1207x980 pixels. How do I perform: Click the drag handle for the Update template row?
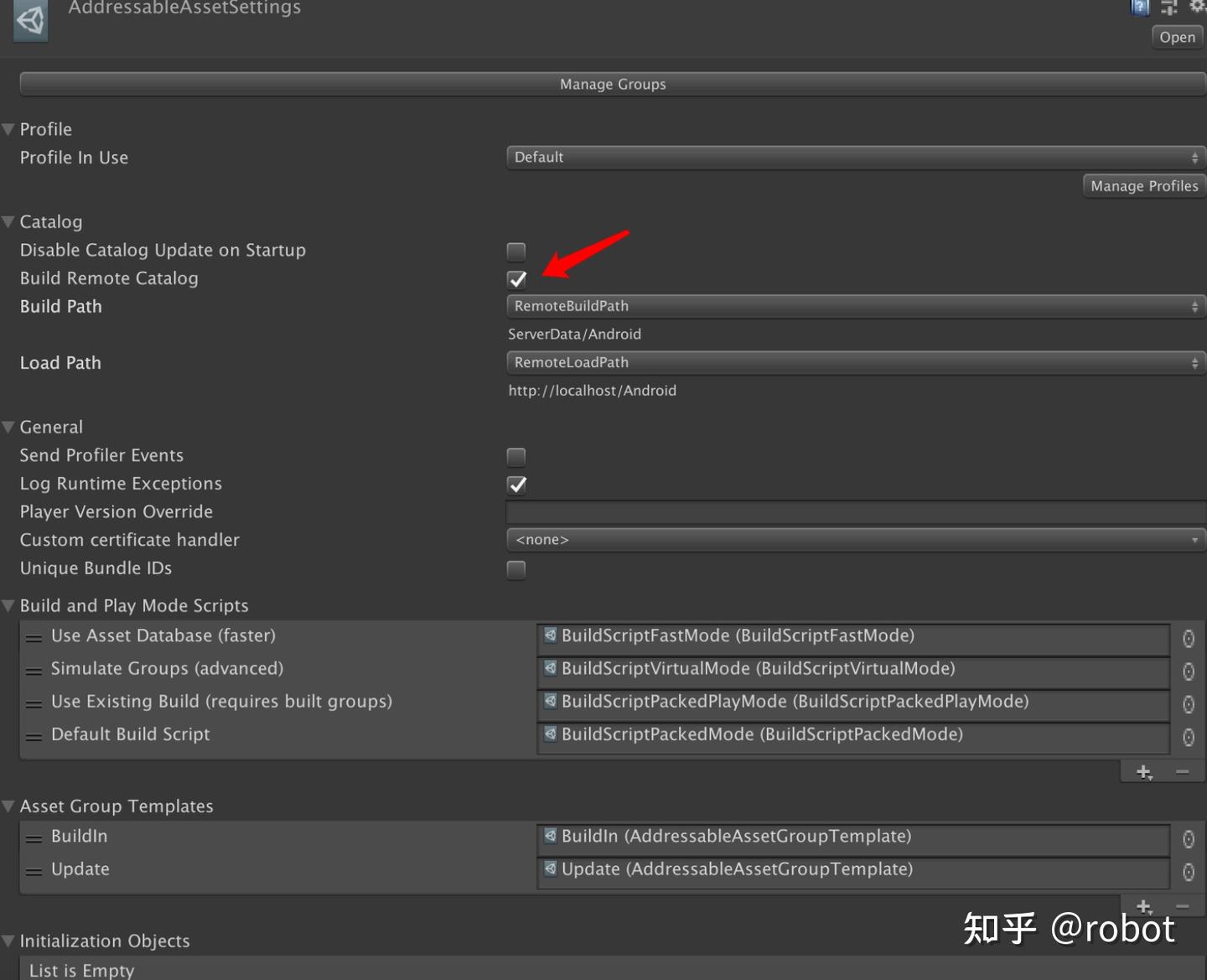click(x=34, y=871)
